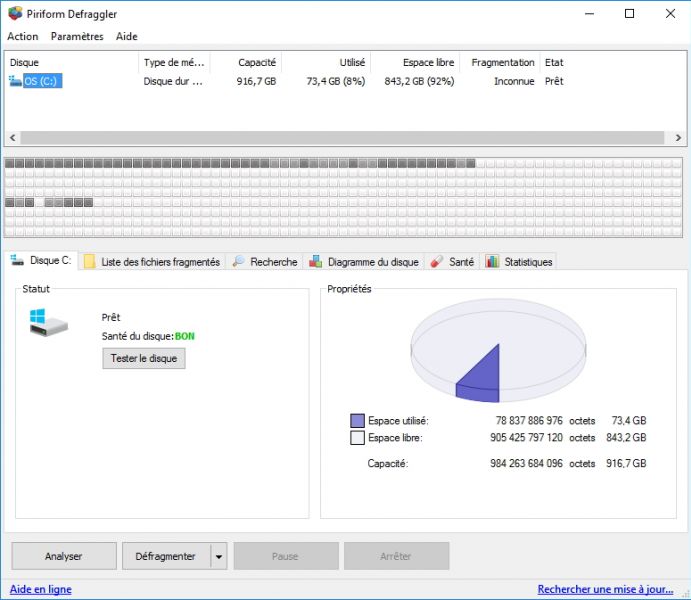The width and height of the screenshot is (691, 600).
Task: Click the Type de mé... column header
Action: (174, 63)
